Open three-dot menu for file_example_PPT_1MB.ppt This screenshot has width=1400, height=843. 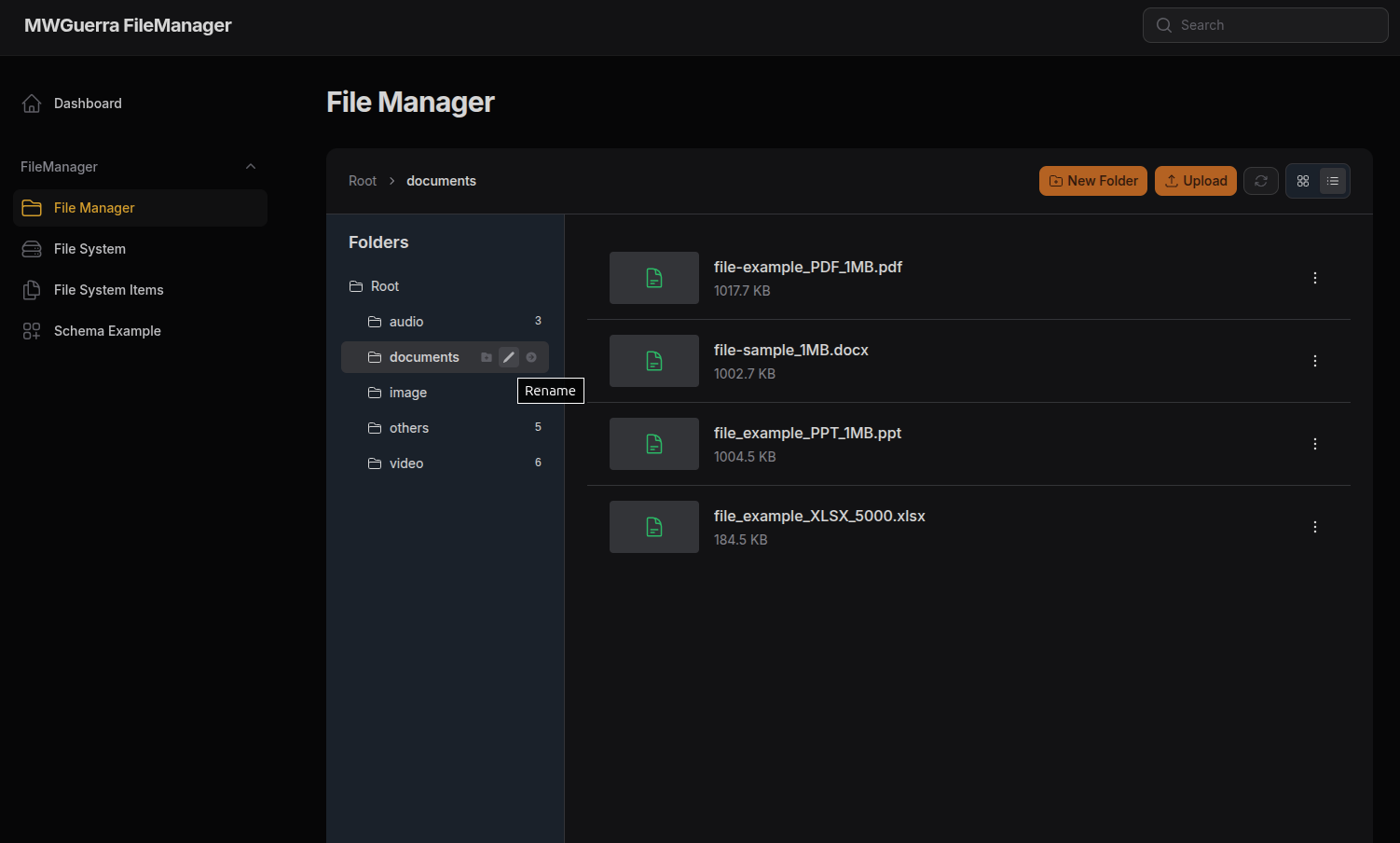pos(1314,444)
